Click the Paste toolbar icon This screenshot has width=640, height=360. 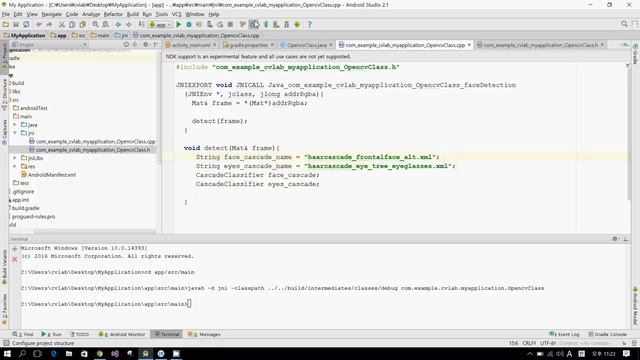(82, 24)
